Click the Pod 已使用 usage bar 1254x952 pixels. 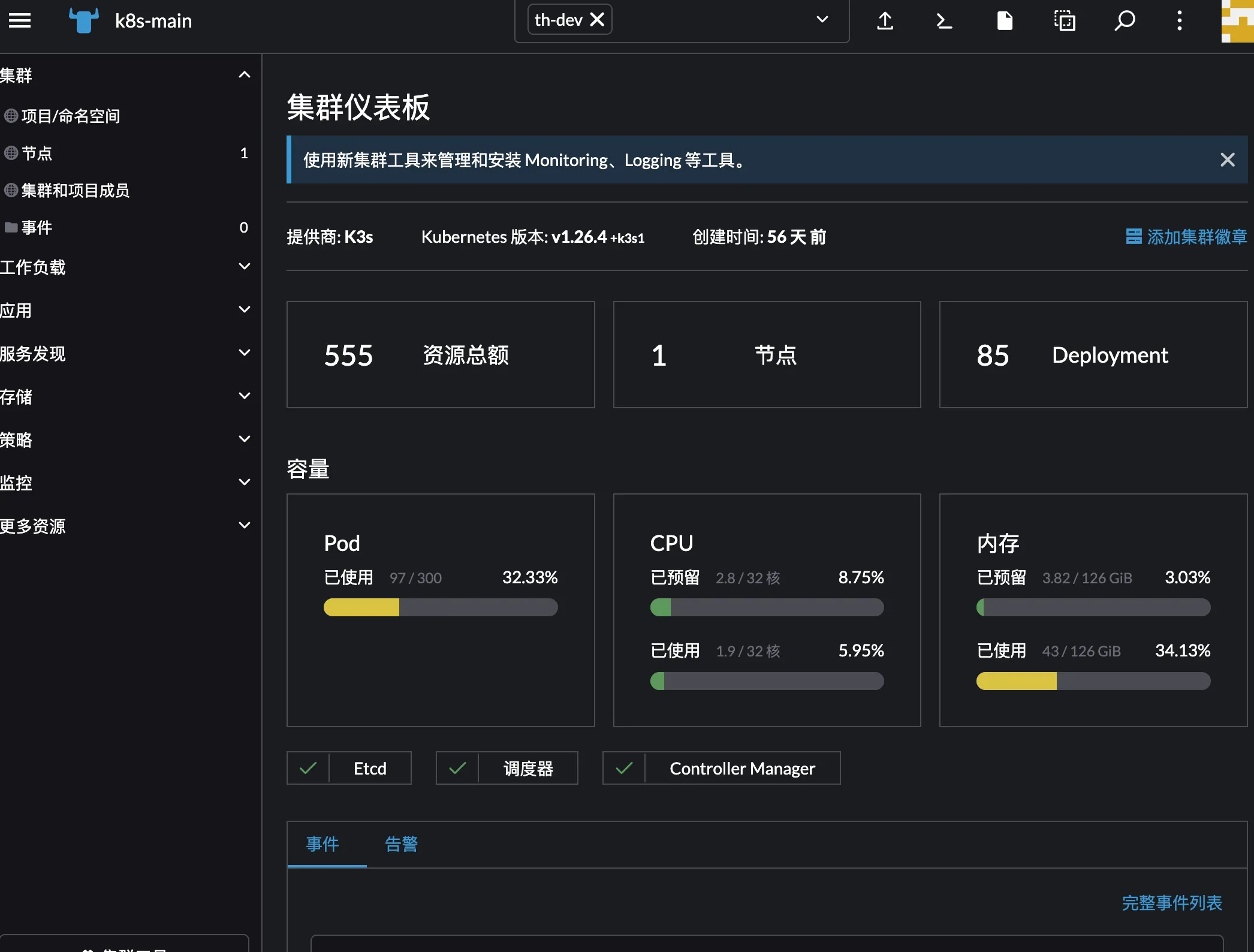click(441, 607)
